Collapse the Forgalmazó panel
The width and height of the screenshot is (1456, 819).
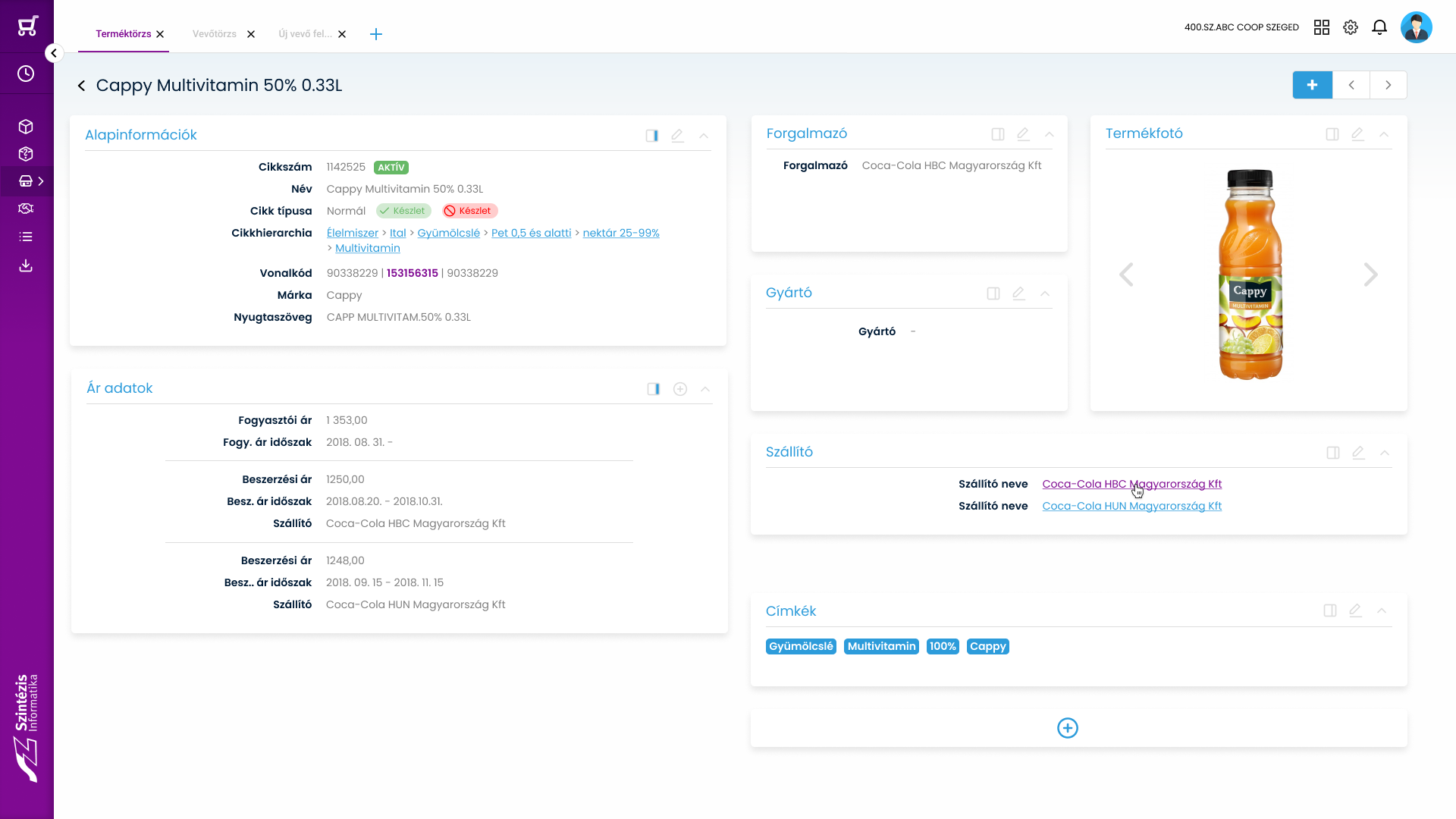[x=1050, y=134]
